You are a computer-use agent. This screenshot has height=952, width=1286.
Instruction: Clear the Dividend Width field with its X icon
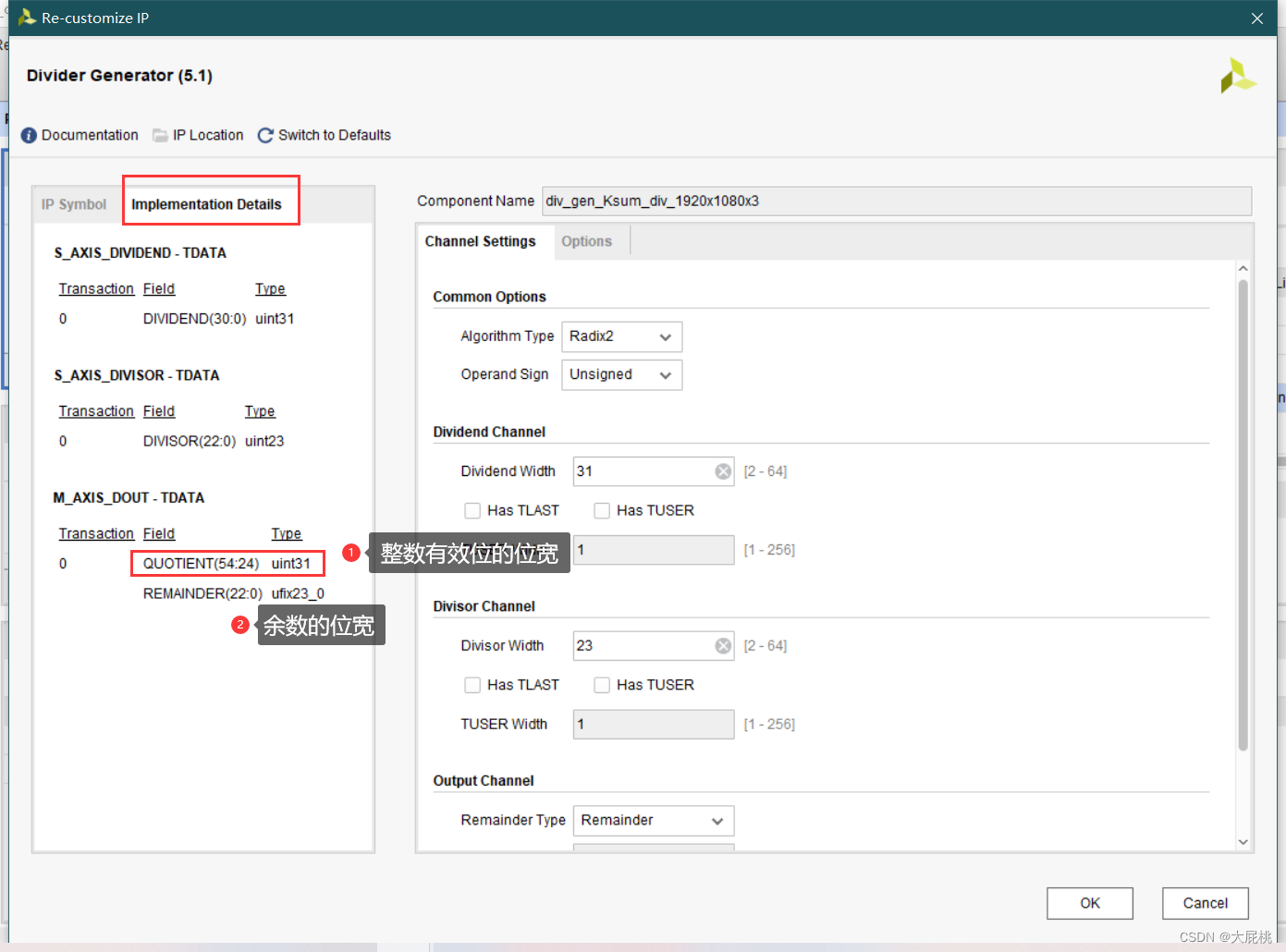tap(723, 471)
